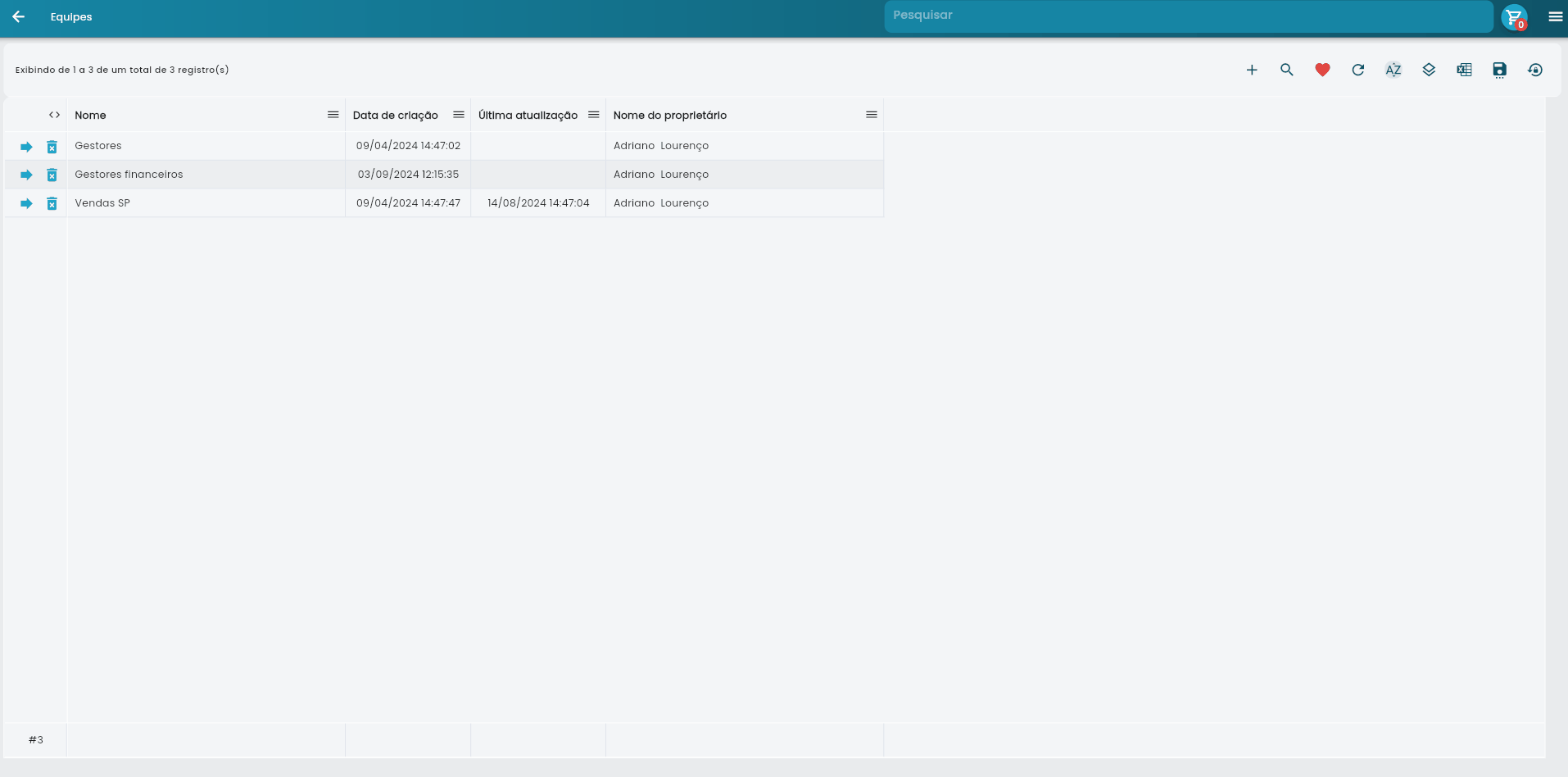Open the Data de criação column menu
Viewport: 1568px width, 777px height.
[x=459, y=115]
